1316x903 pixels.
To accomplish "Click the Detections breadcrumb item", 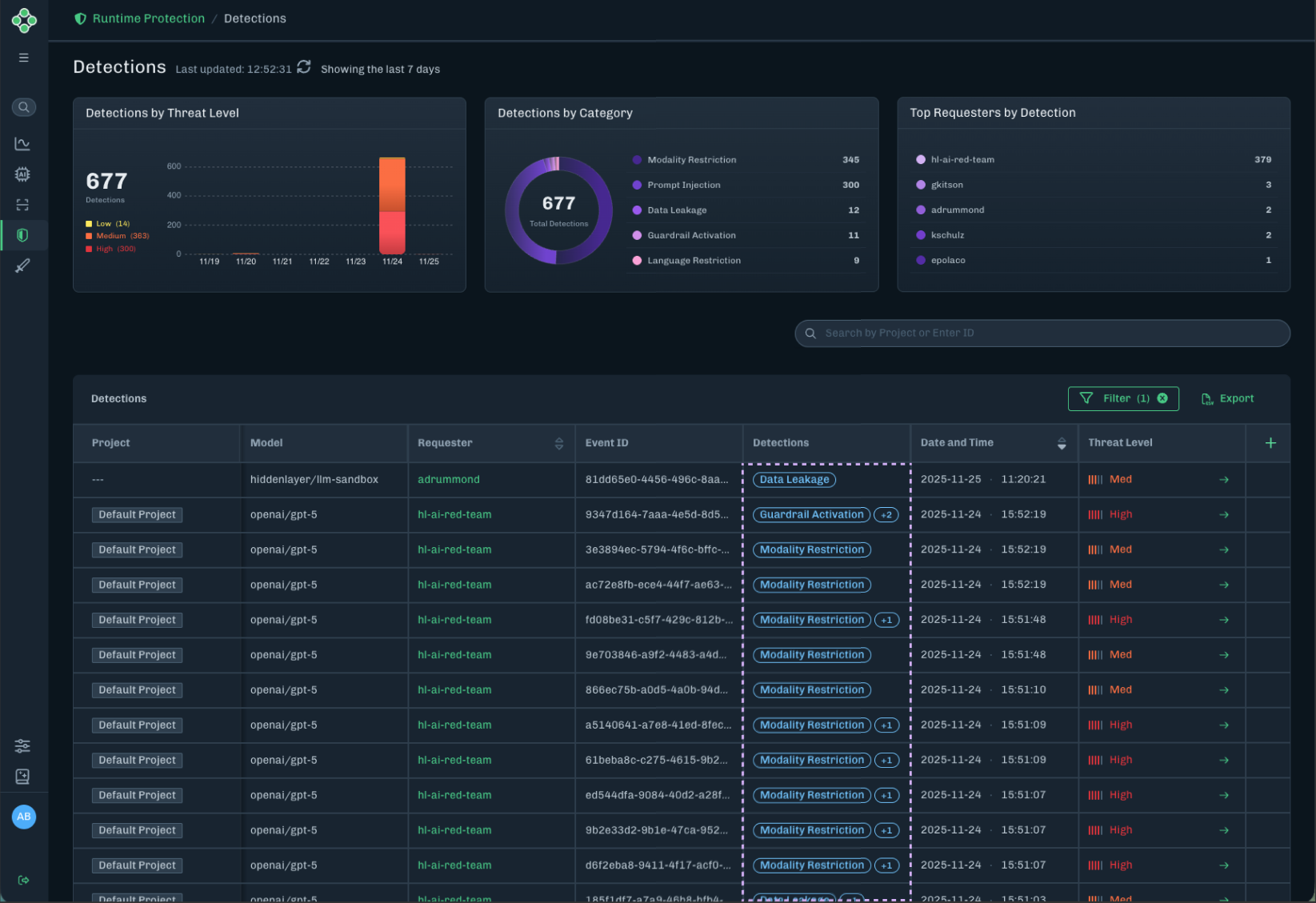I will coord(254,18).
